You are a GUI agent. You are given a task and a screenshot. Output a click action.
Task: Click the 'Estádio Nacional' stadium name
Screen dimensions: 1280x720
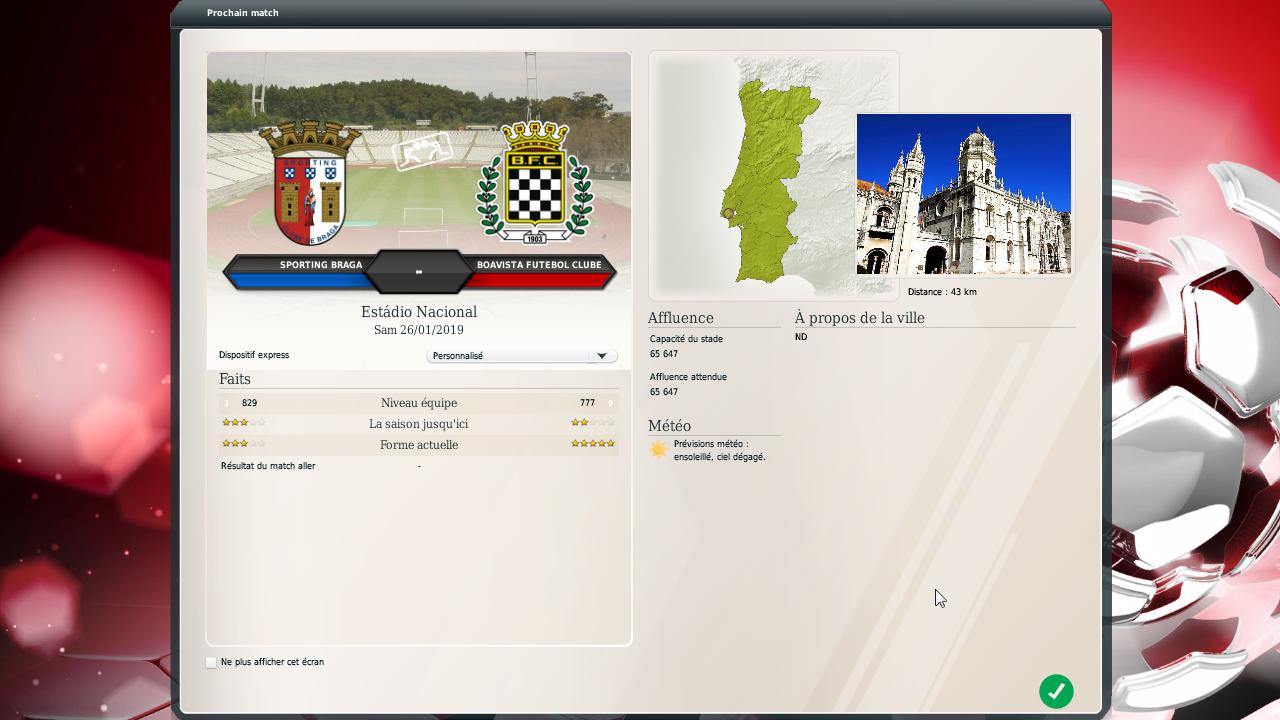coord(419,312)
